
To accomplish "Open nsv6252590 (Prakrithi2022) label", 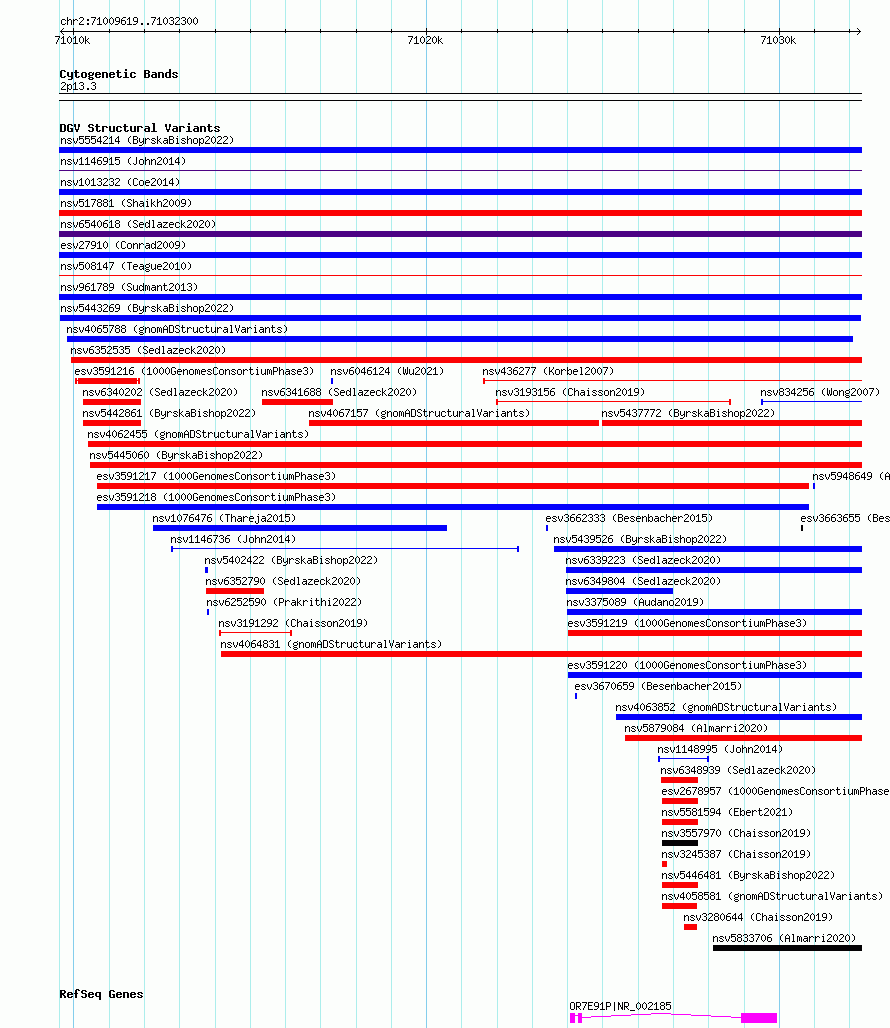I will pos(284,602).
